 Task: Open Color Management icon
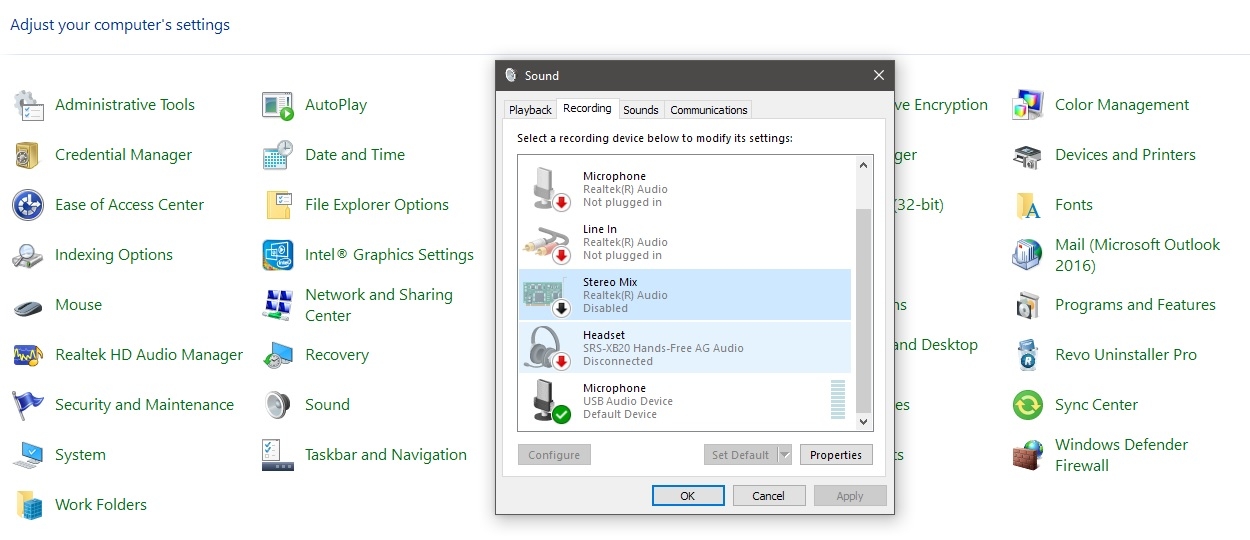tap(1028, 105)
